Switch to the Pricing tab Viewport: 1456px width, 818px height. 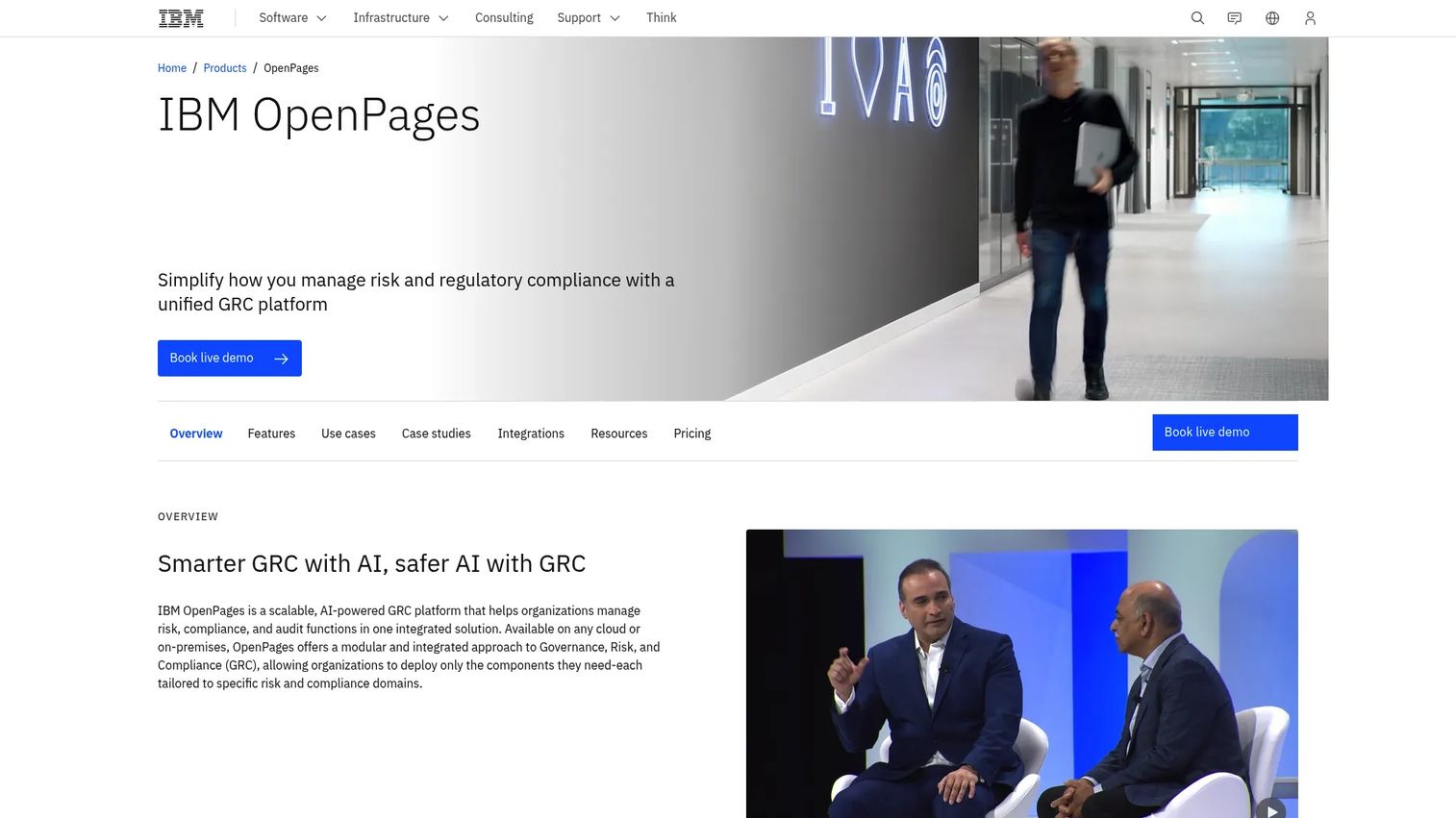[x=692, y=434]
